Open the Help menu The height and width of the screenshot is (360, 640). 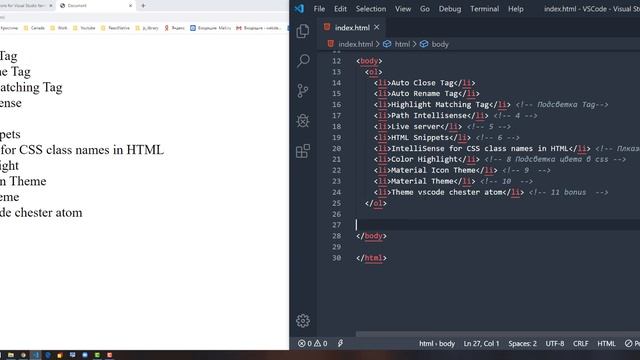(516, 9)
